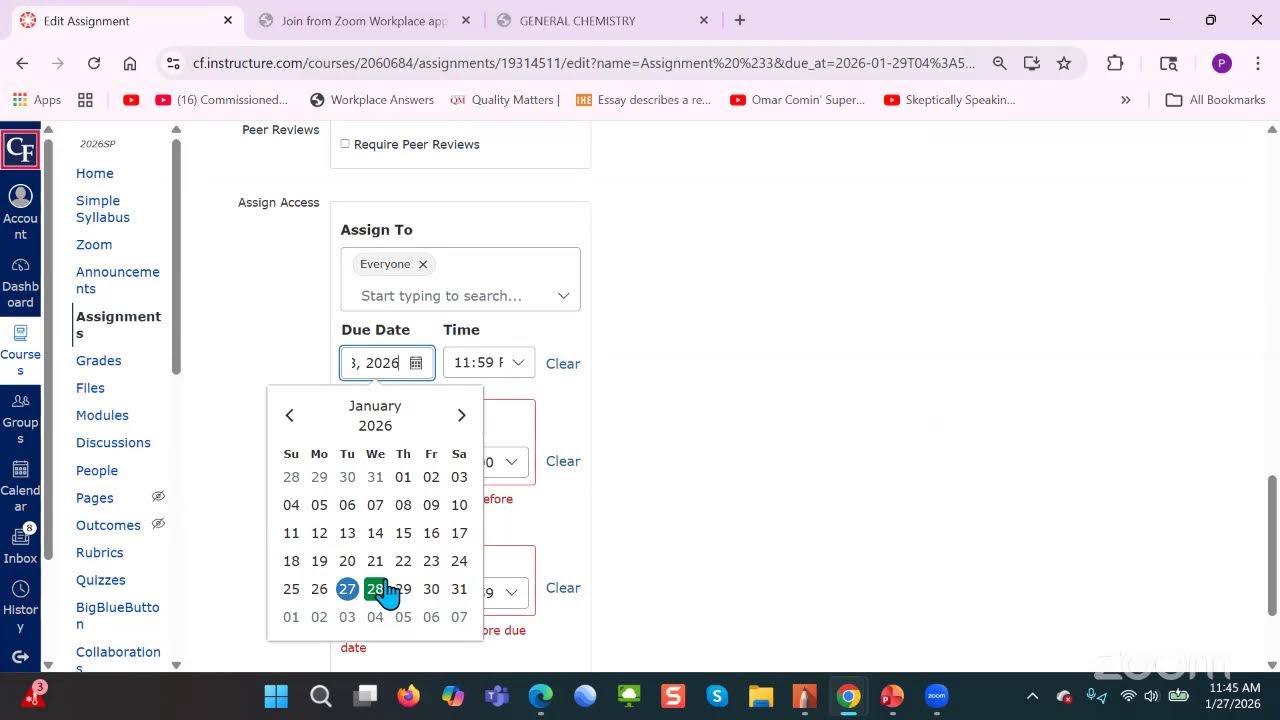
Task: Open Modules in course navigation
Action: tap(102, 415)
